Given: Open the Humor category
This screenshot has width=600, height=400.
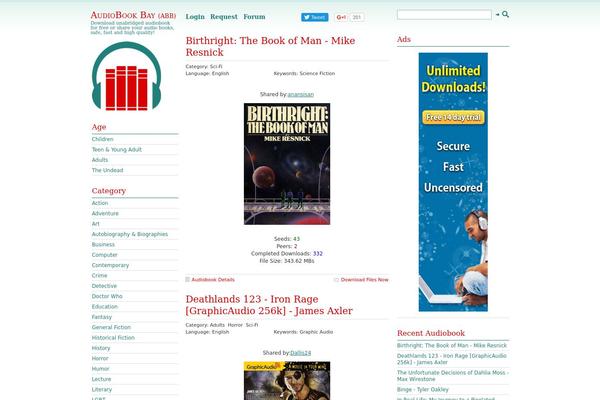Looking at the screenshot, I should pos(101,369).
